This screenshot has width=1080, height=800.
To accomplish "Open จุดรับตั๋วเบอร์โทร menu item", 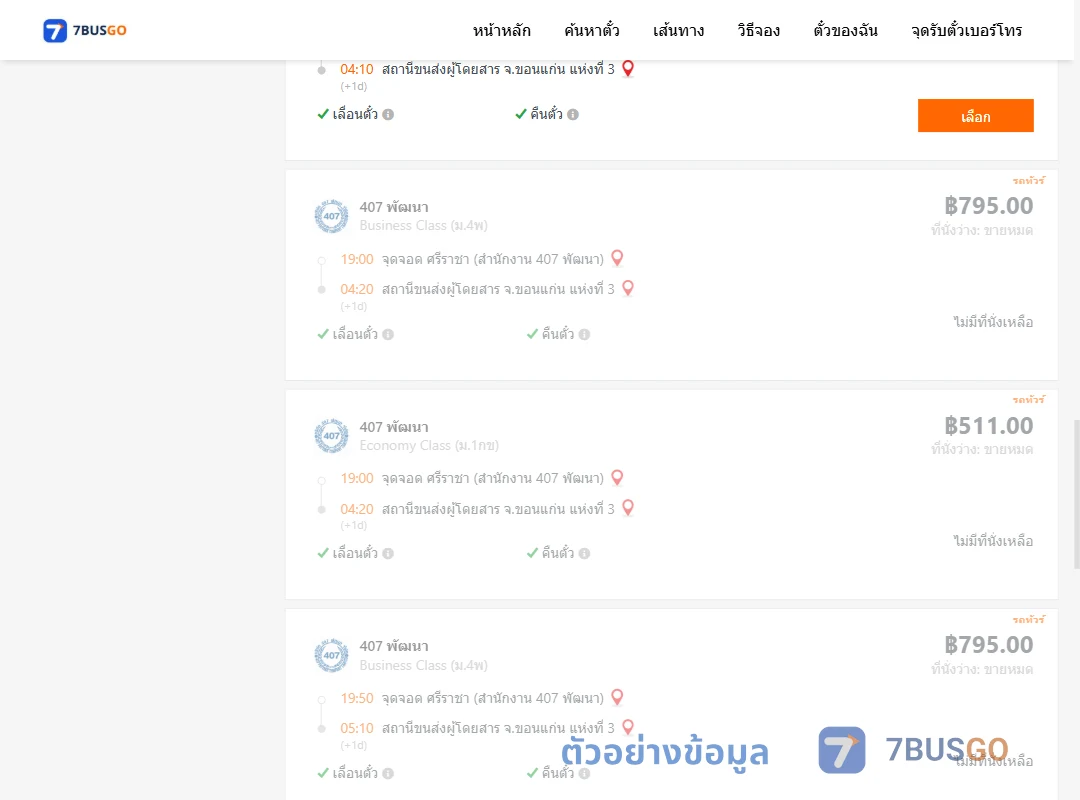I will point(966,30).
